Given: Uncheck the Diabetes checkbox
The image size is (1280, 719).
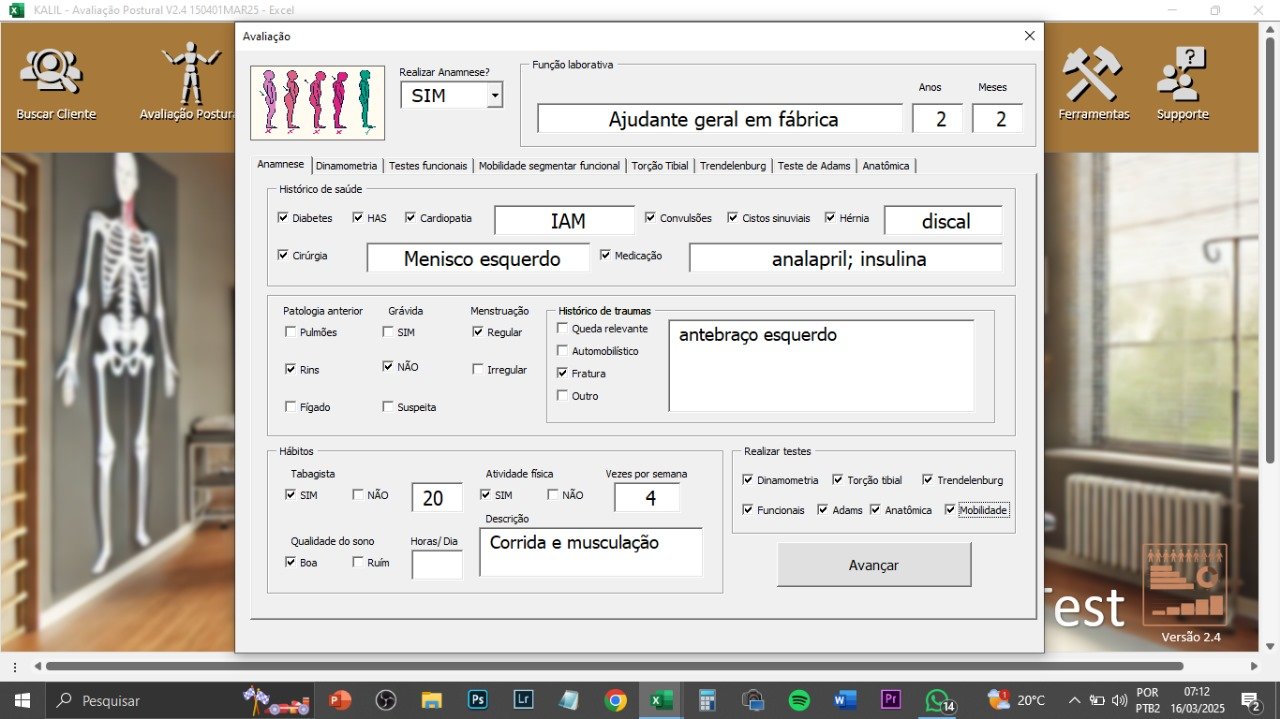Looking at the screenshot, I should coord(283,218).
